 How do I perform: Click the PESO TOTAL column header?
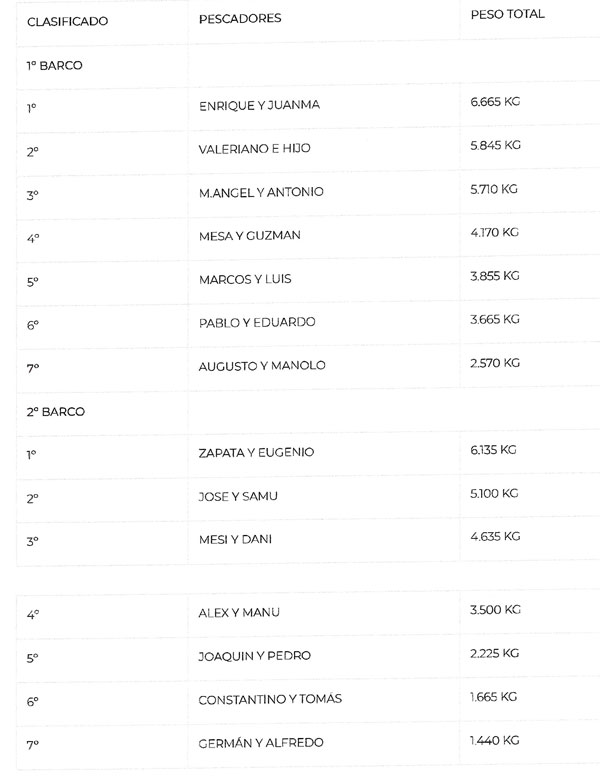[507, 15]
